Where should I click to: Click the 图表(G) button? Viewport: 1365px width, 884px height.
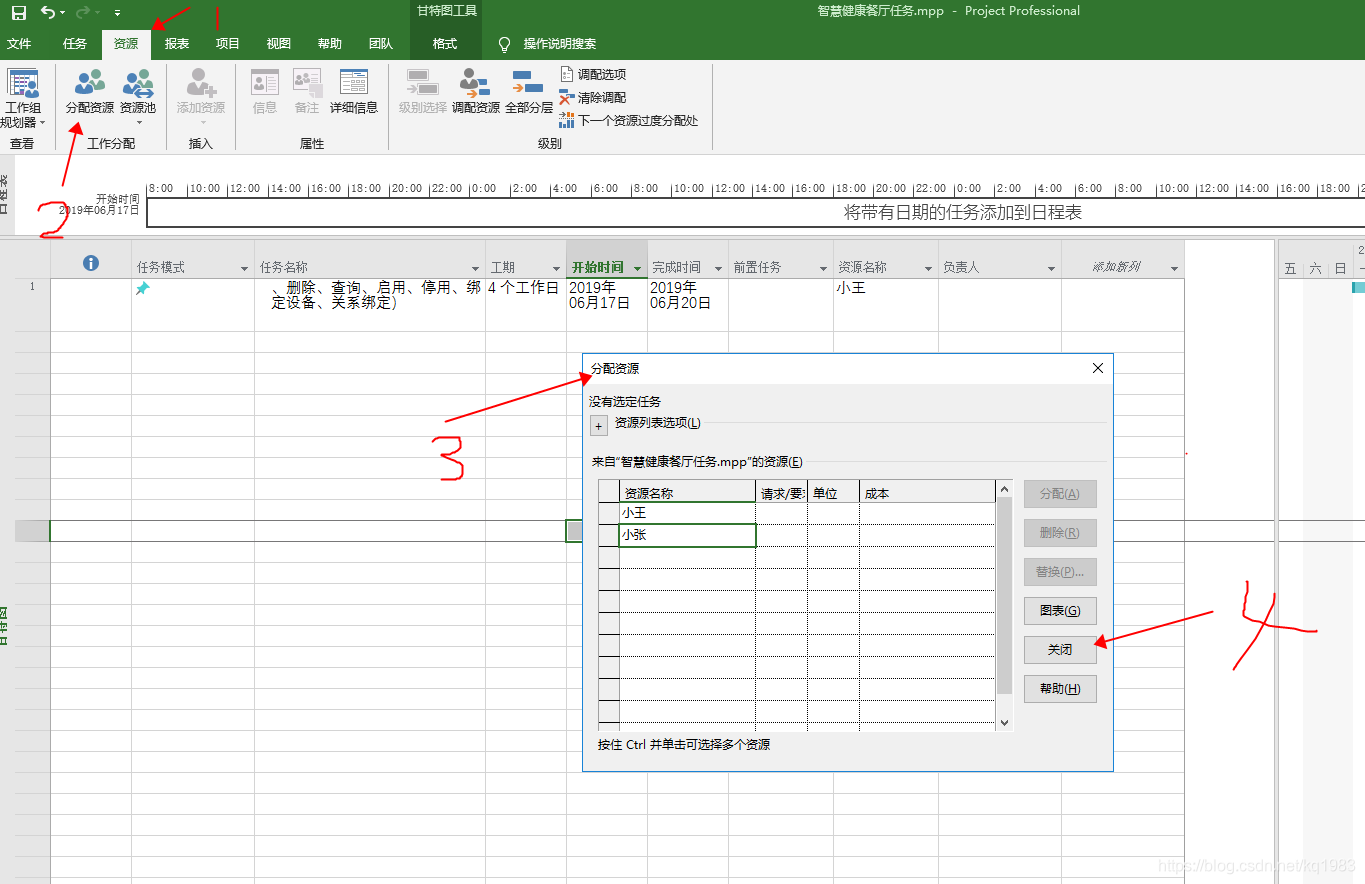tap(1060, 611)
